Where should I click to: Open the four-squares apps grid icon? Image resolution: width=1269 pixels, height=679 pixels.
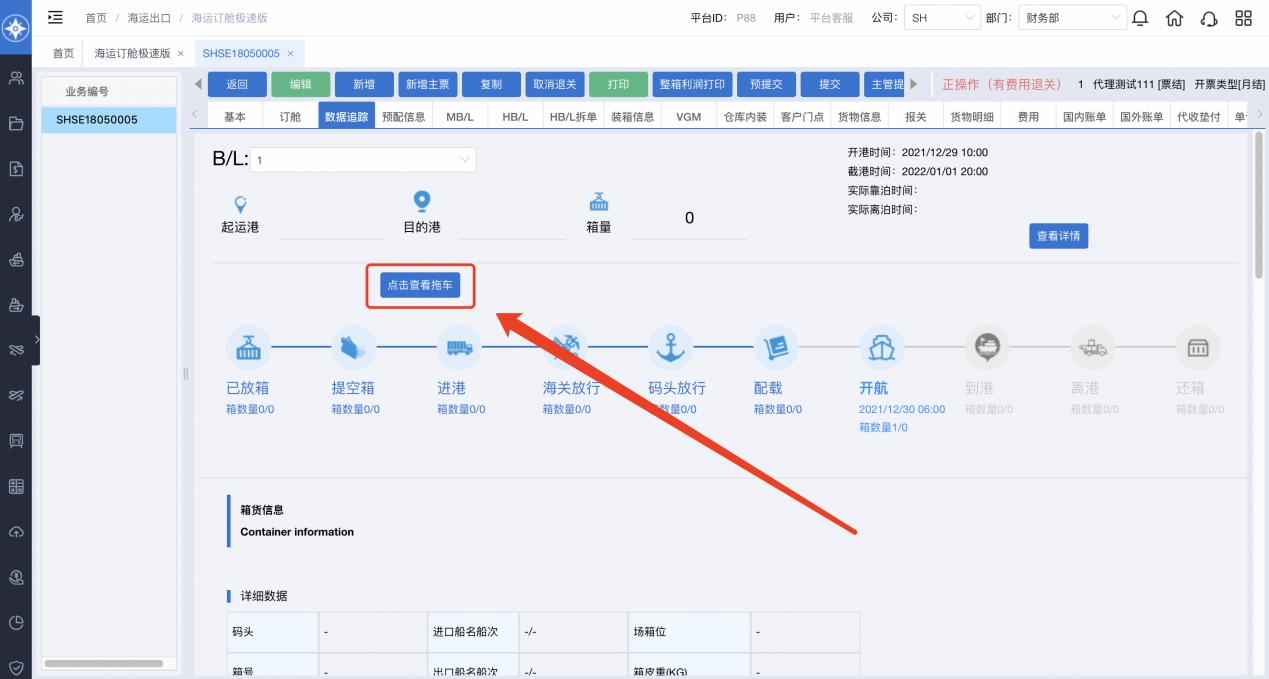[1243, 18]
